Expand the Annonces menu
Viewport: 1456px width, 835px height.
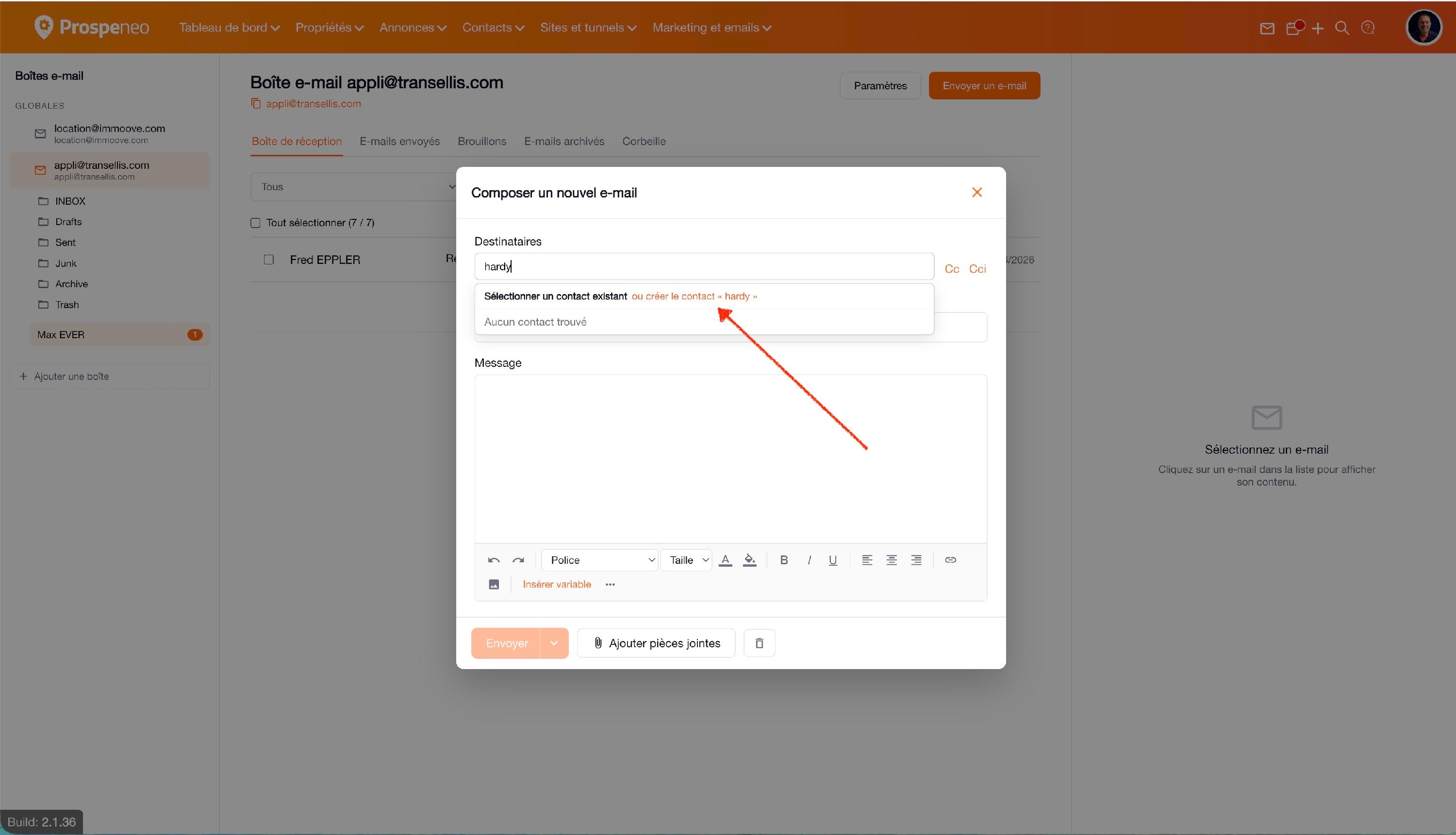(x=413, y=28)
